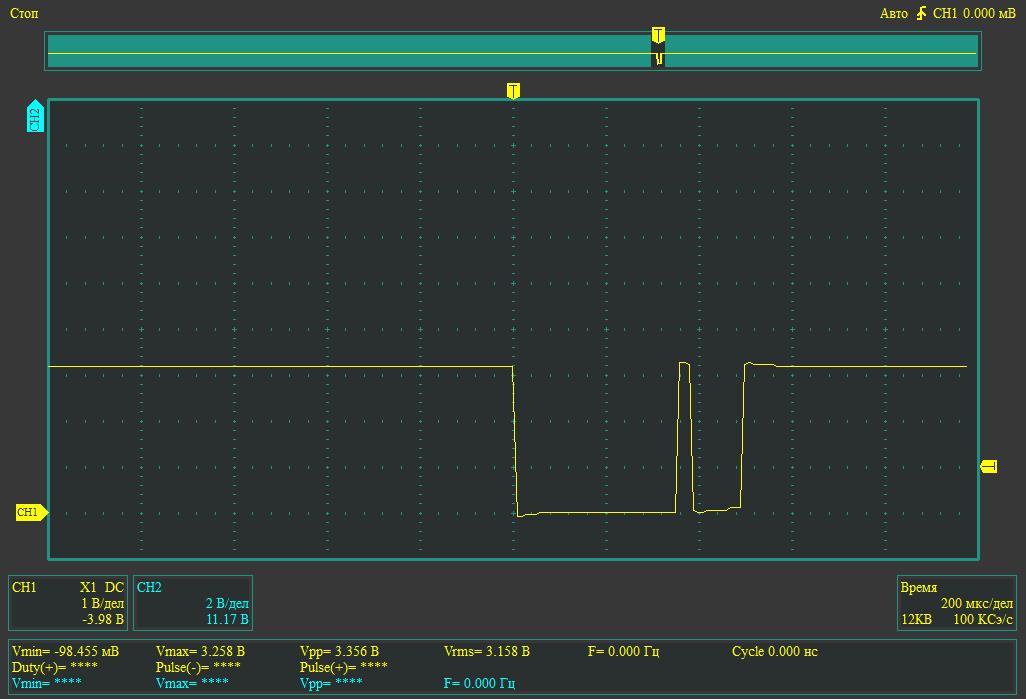Click 'Pulse(-)= ****' measurement
The height and width of the screenshot is (699, 1026).
click(198, 667)
